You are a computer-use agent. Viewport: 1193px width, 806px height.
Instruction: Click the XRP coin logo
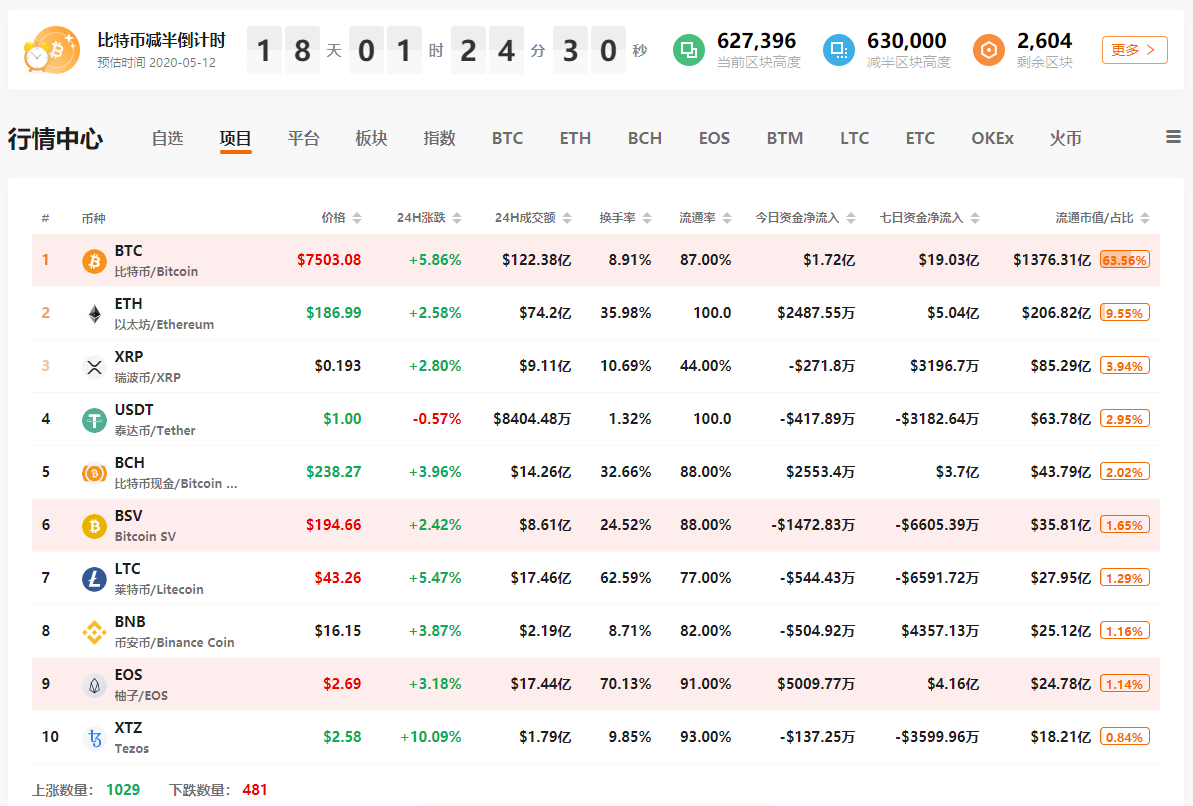pyautogui.click(x=94, y=367)
